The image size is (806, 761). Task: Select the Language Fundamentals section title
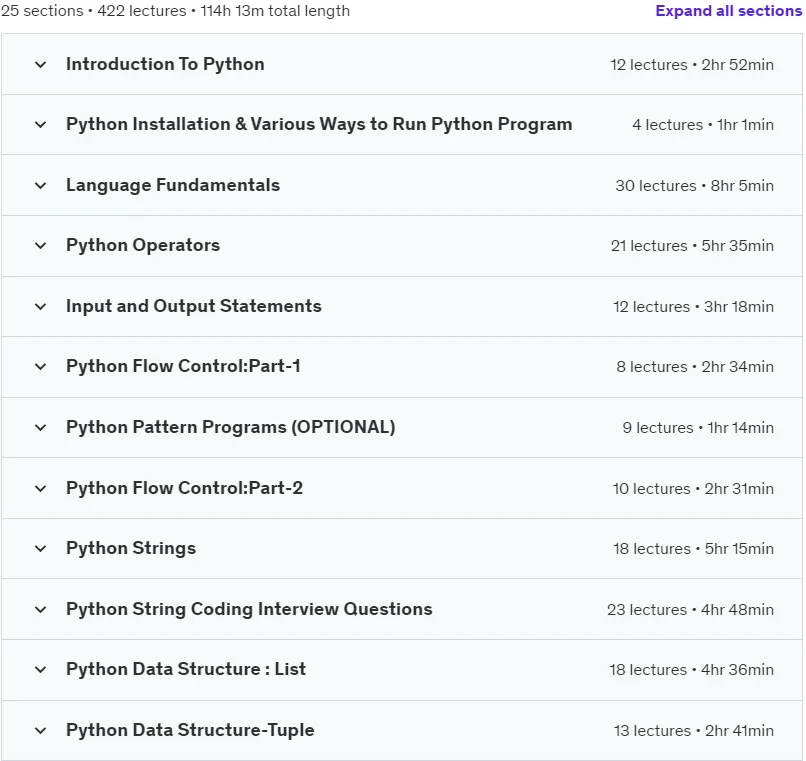click(x=173, y=185)
